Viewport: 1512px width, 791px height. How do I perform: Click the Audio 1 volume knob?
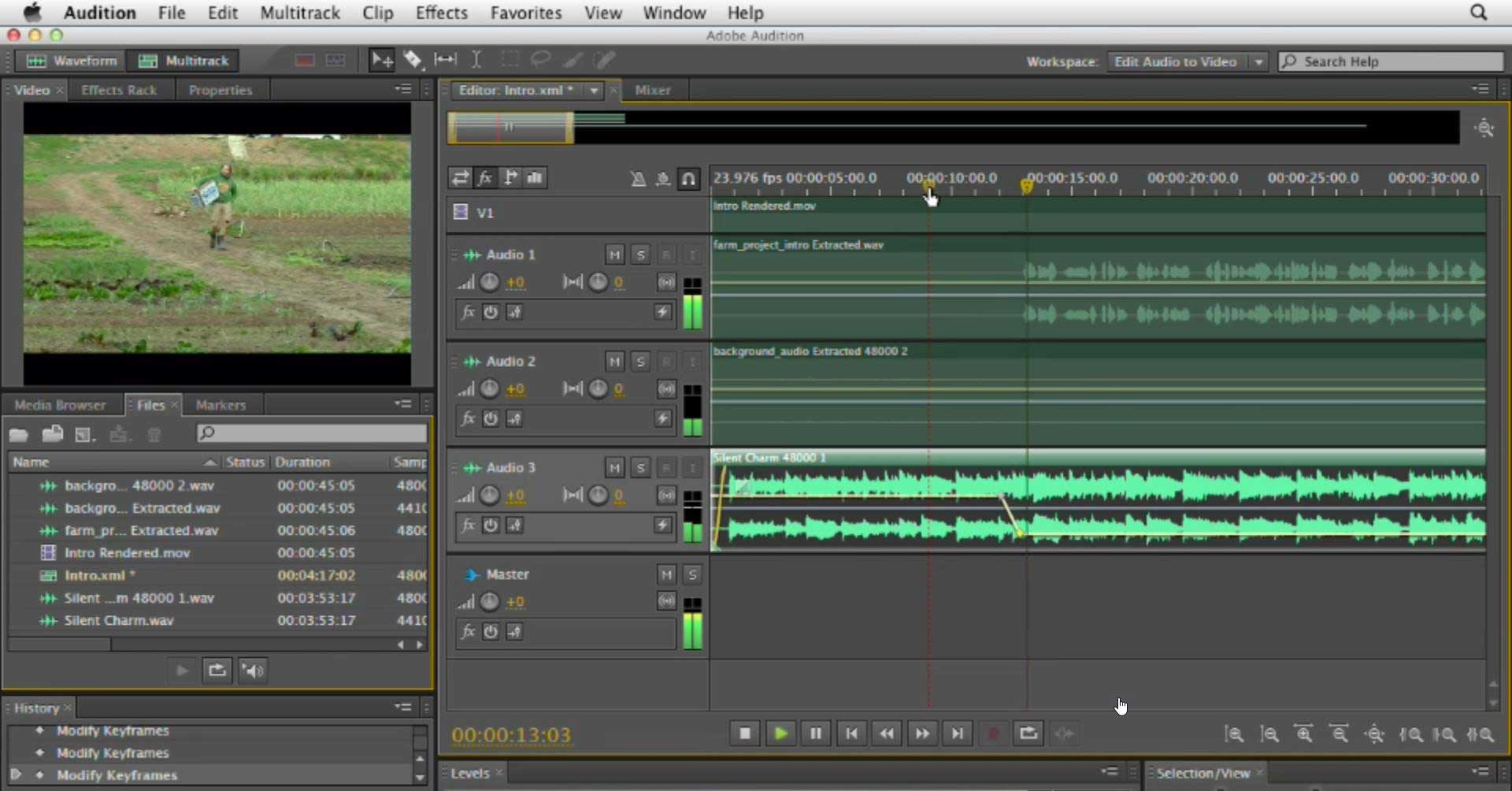489,282
